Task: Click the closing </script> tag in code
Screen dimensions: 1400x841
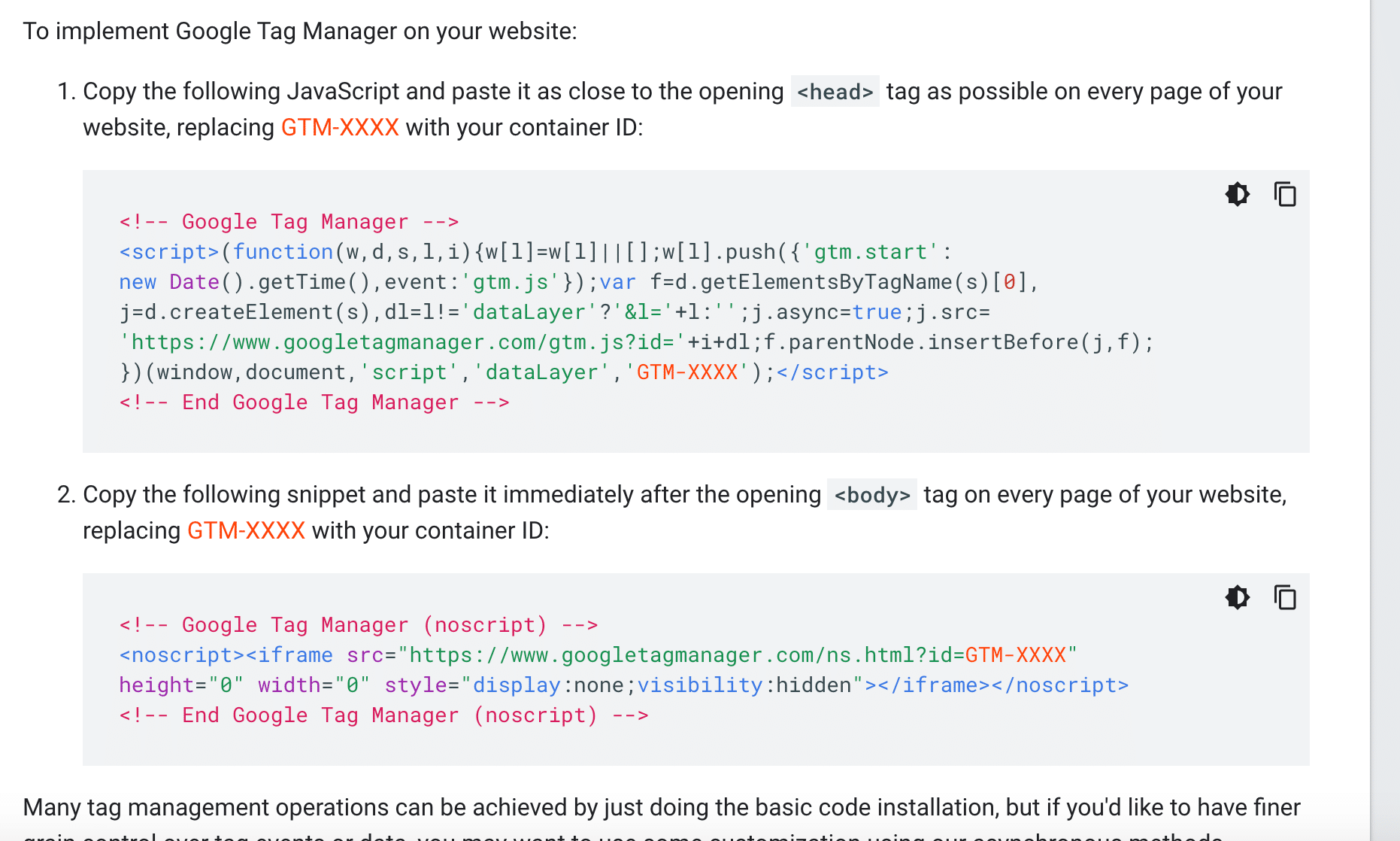Action: (832, 372)
